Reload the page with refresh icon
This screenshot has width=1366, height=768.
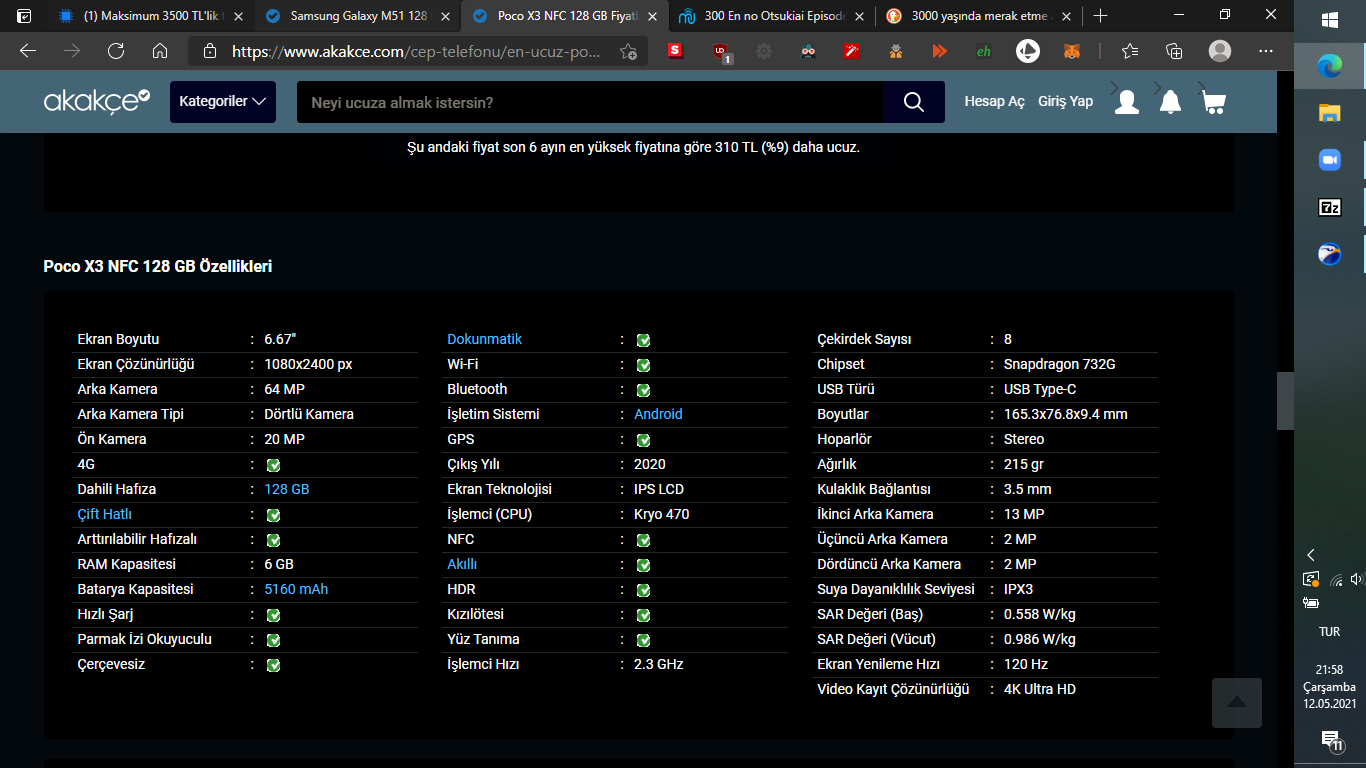pos(116,51)
